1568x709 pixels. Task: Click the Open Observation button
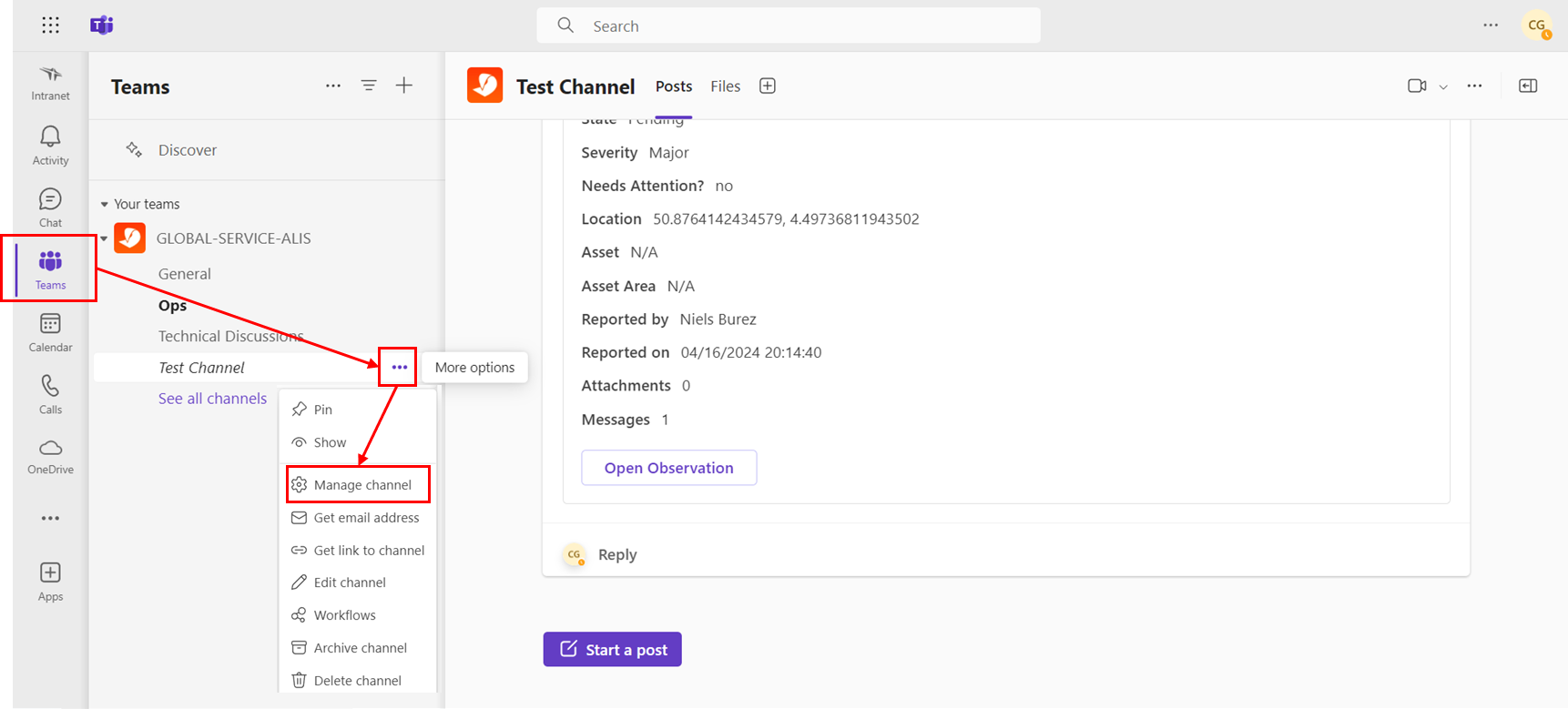click(x=668, y=468)
